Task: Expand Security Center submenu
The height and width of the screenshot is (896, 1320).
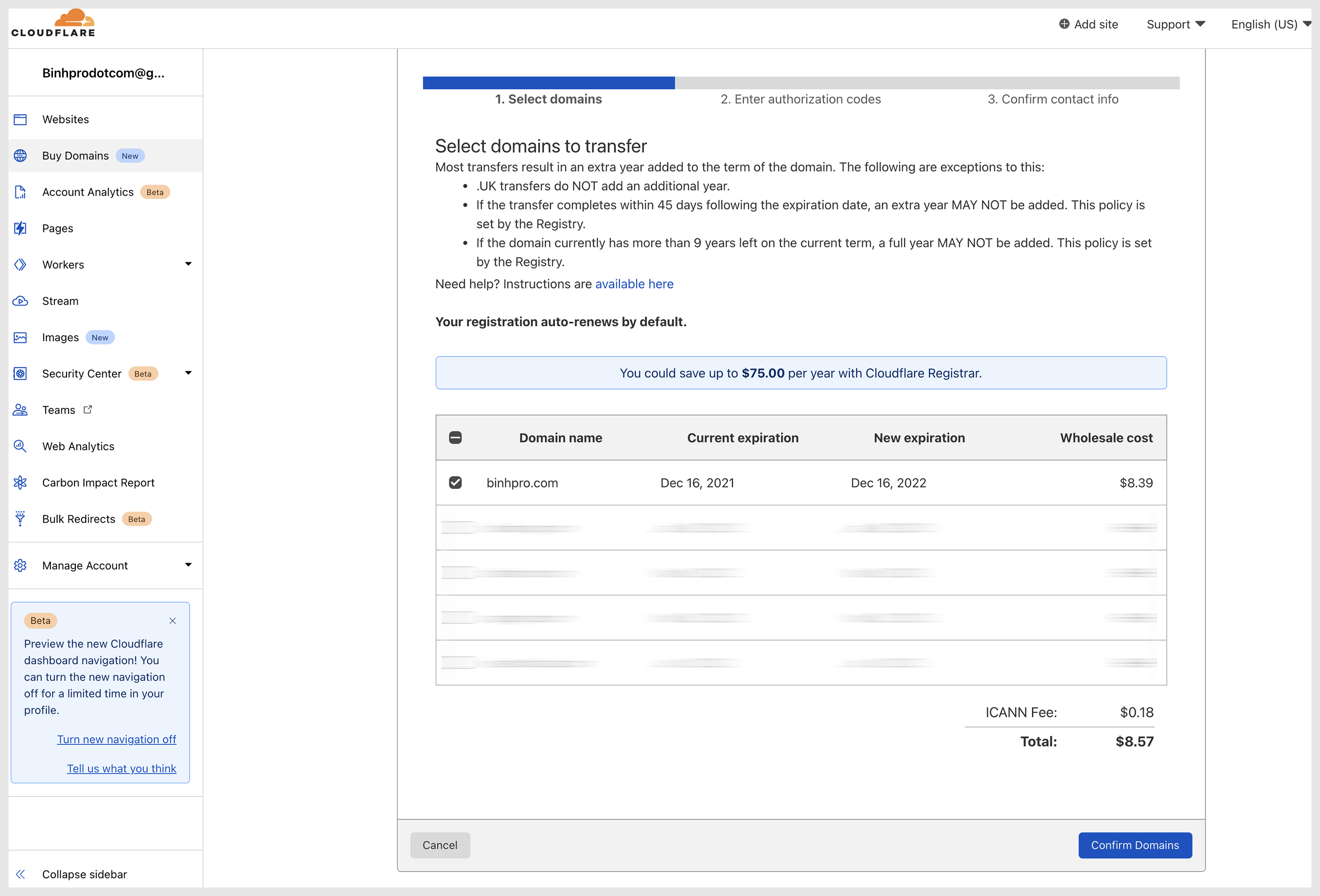Action: [188, 374]
